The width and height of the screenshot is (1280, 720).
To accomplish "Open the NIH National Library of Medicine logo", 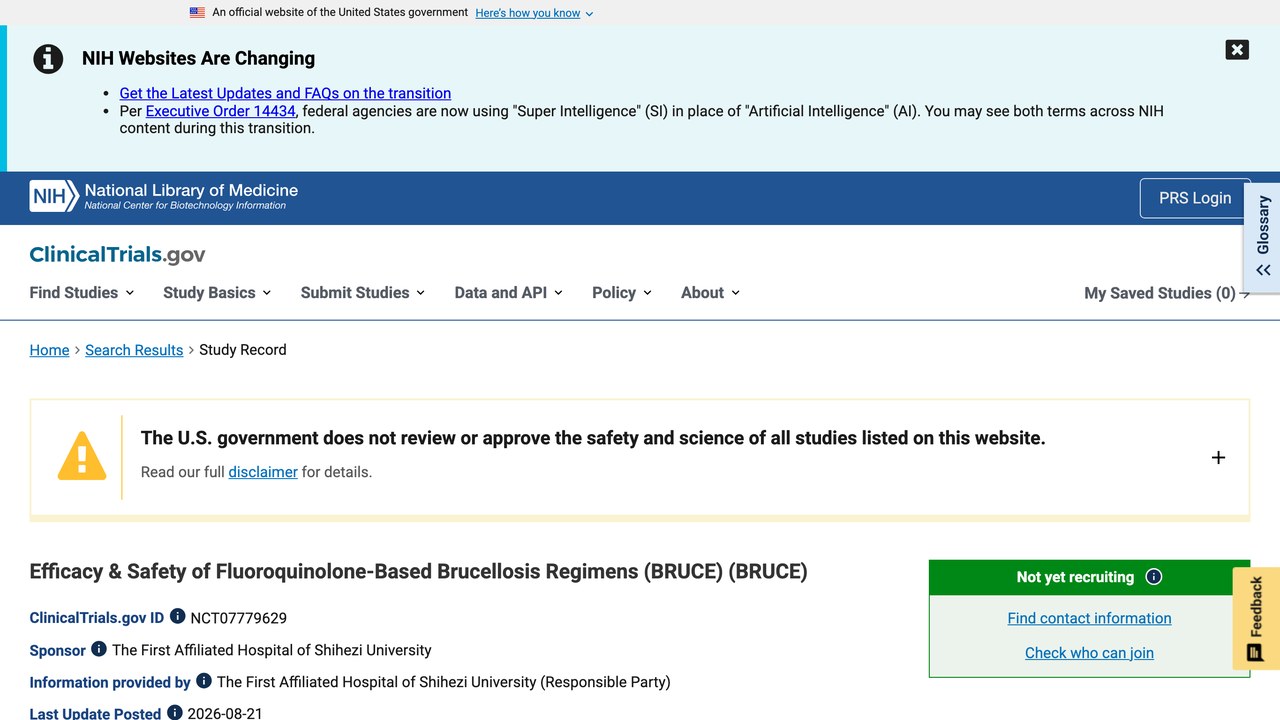I will point(164,196).
